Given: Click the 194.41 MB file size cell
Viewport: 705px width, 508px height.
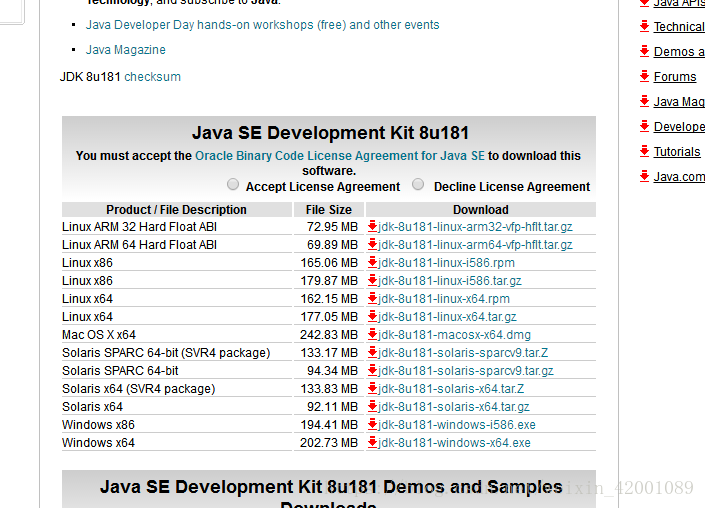Looking at the screenshot, I should pos(329,425).
